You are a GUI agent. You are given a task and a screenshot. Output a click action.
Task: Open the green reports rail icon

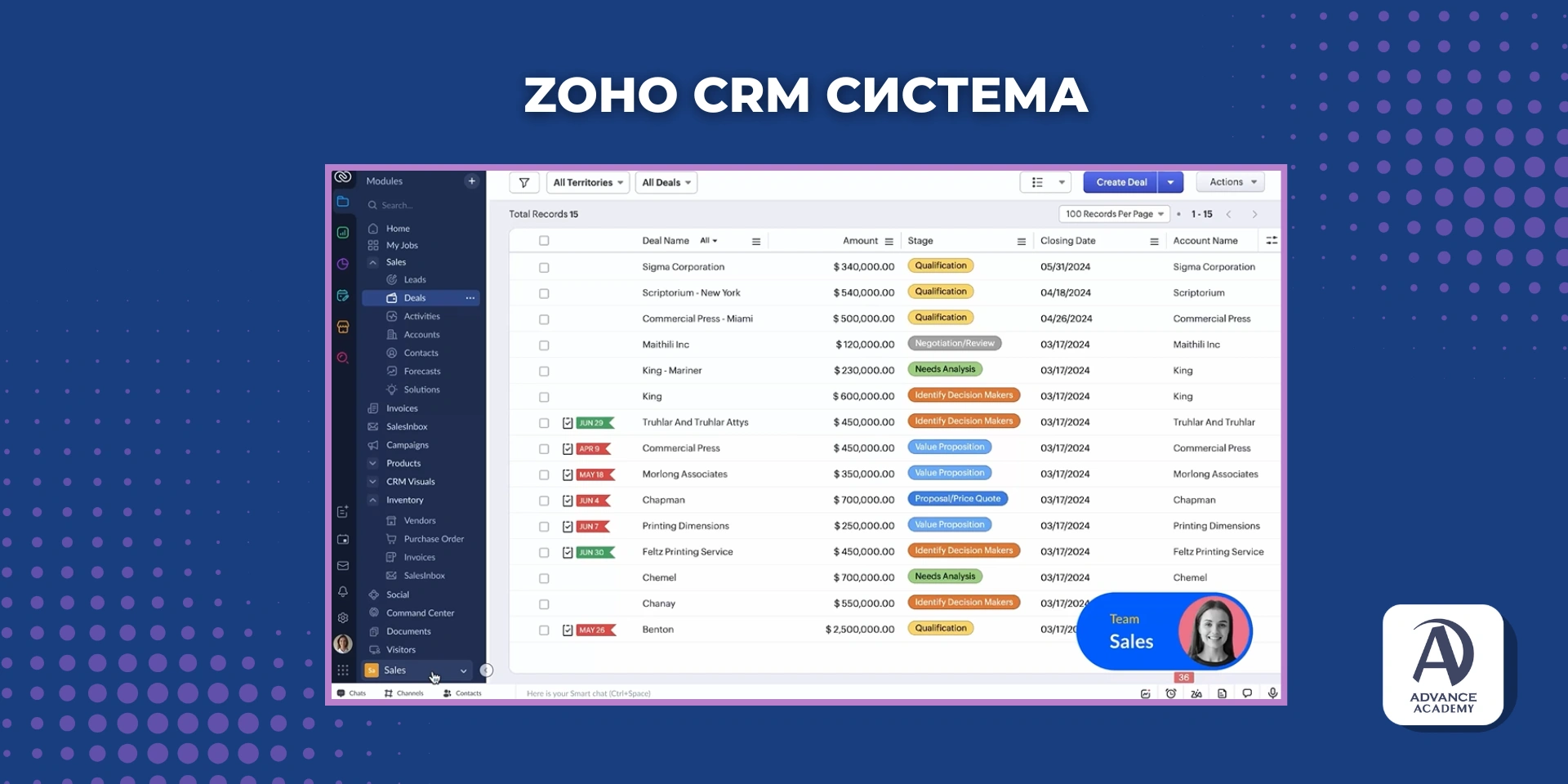coord(343,233)
